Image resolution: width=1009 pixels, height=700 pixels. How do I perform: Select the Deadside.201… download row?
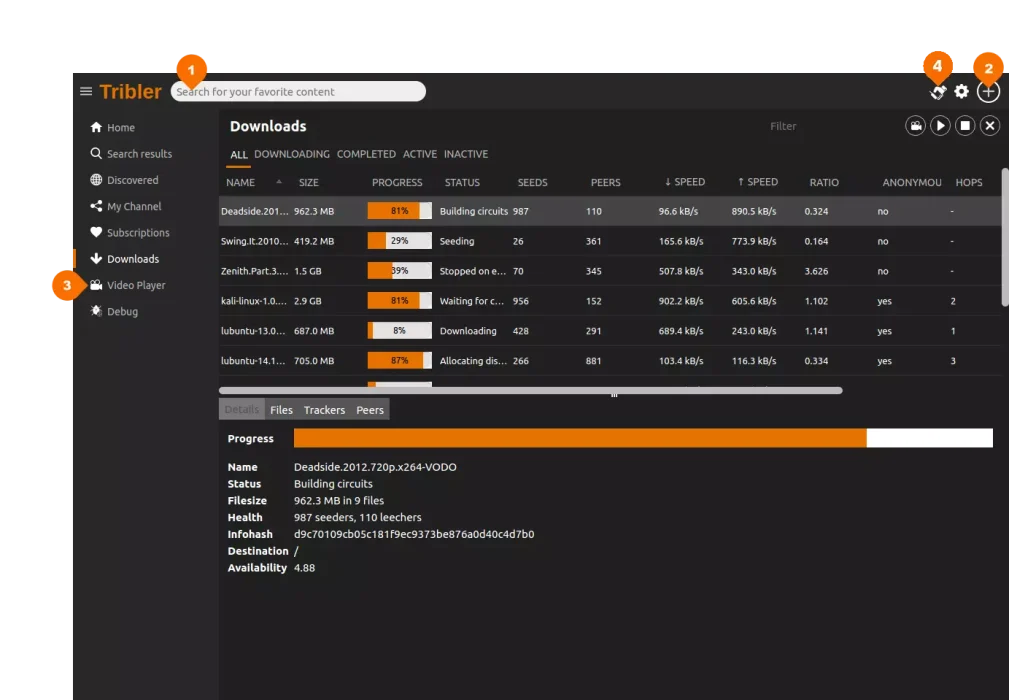point(610,211)
